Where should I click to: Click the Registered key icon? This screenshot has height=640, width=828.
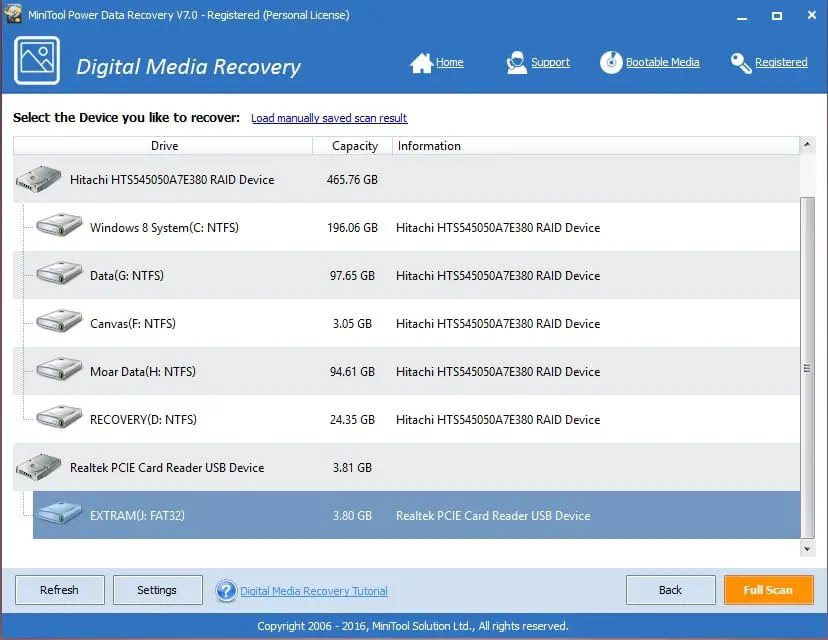click(x=741, y=63)
